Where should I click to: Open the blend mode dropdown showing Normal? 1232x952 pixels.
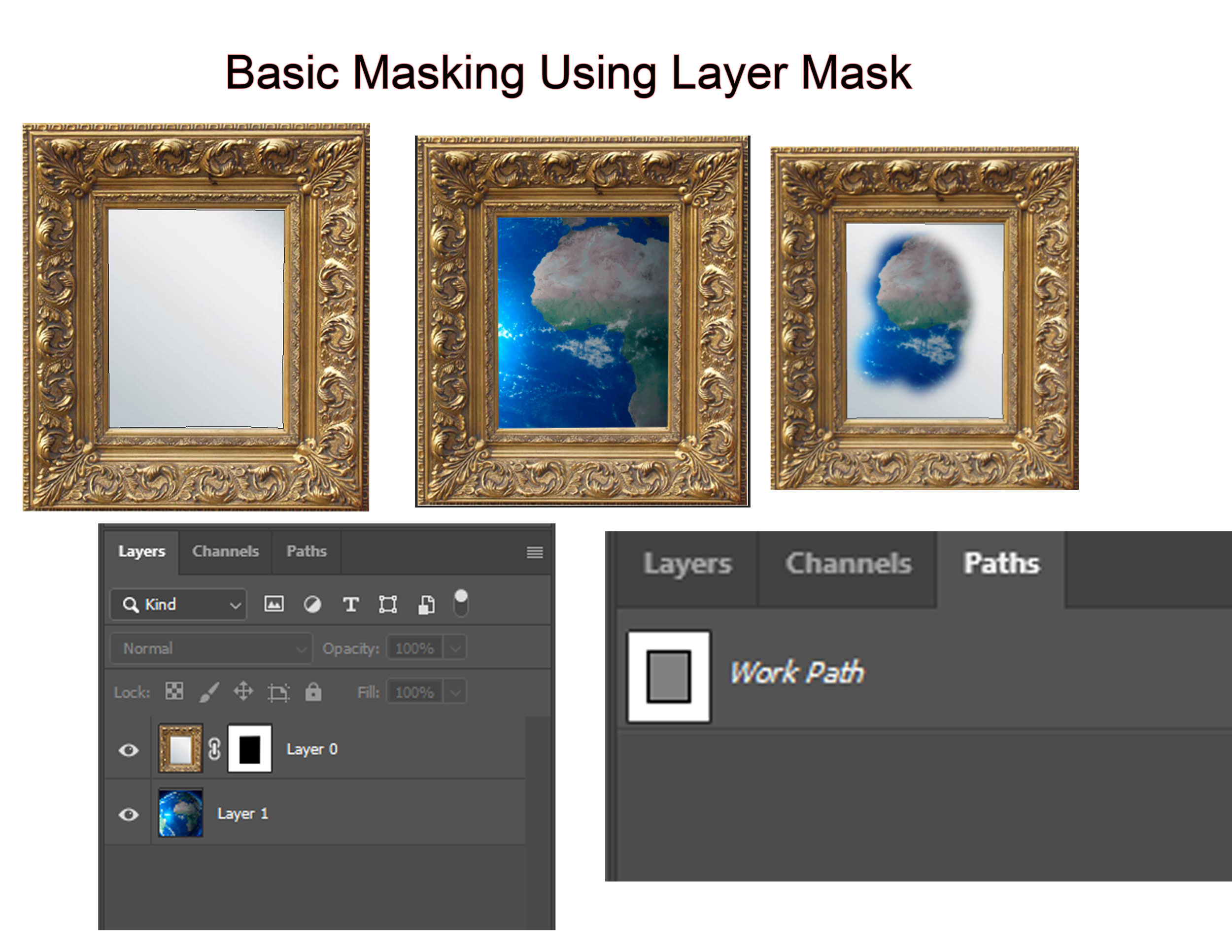[x=210, y=648]
